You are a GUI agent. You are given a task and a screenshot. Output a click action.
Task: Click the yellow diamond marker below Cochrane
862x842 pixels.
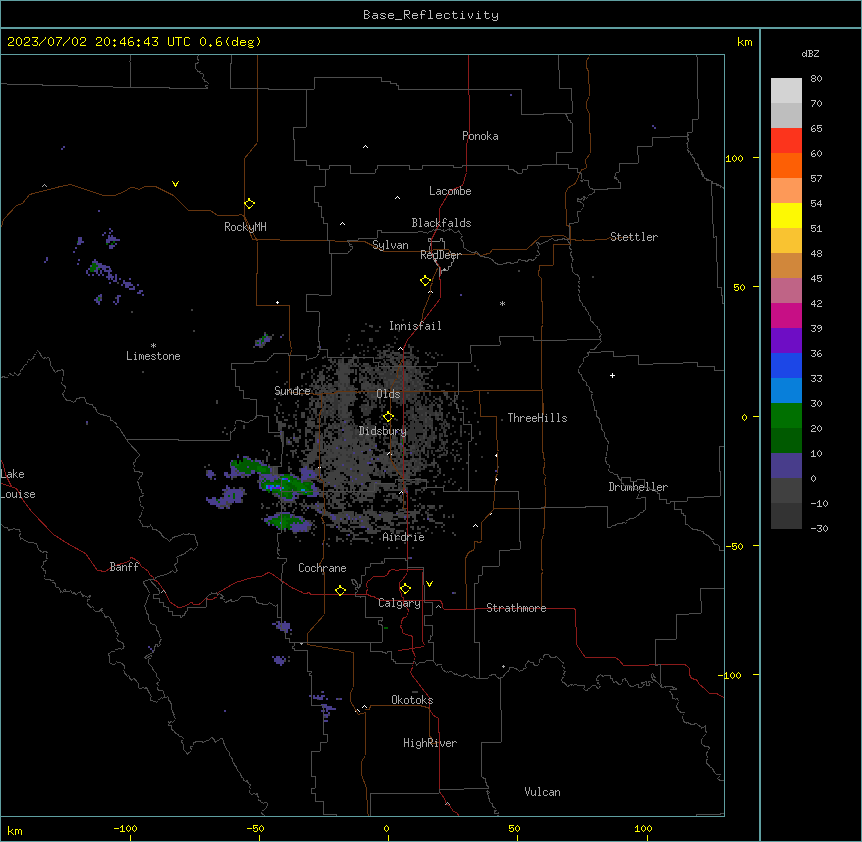(x=340, y=590)
